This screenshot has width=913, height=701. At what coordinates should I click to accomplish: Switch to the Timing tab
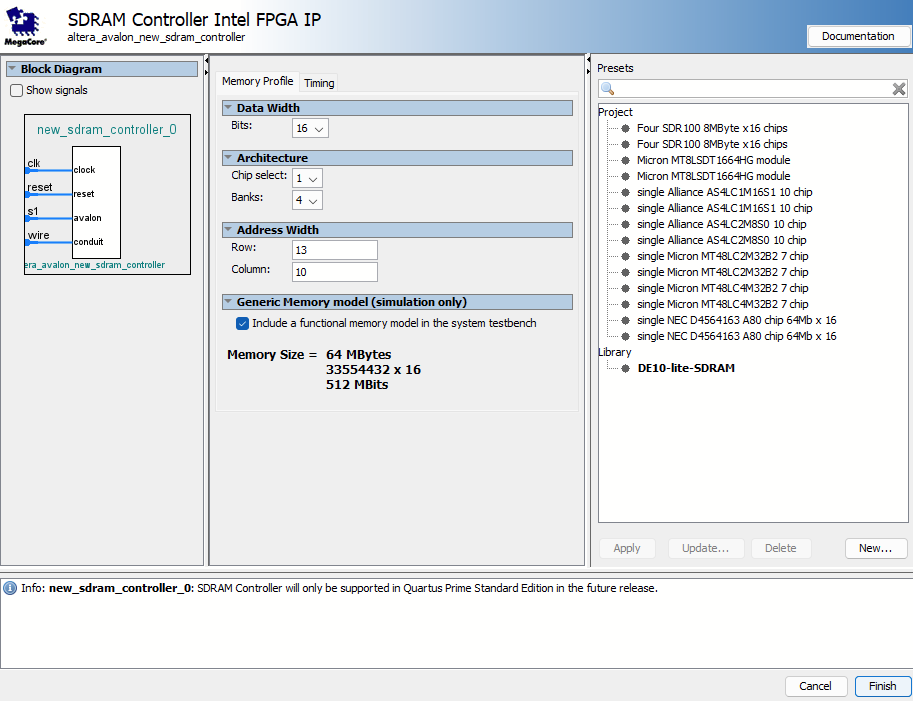tap(318, 83)
